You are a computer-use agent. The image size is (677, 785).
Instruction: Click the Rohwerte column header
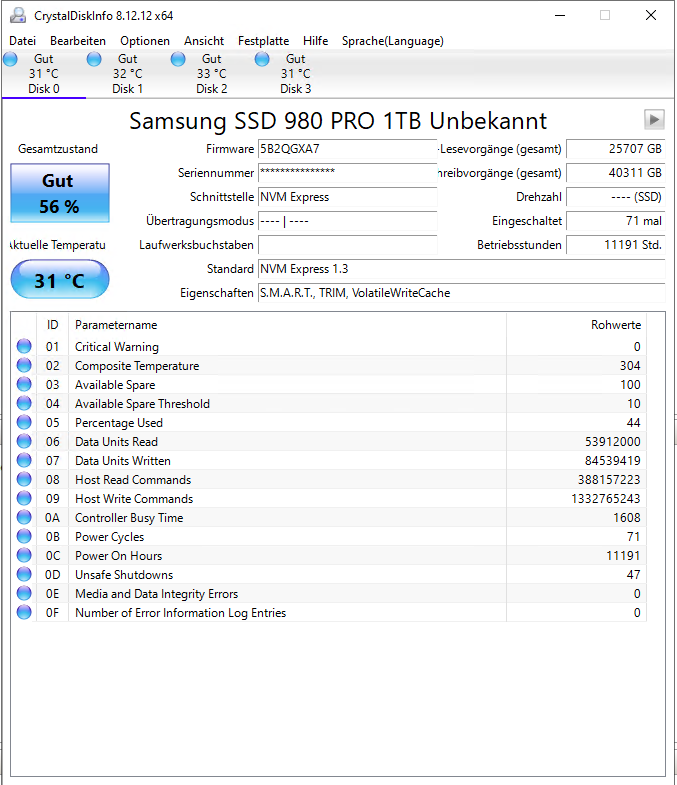(x=576, y=325)
